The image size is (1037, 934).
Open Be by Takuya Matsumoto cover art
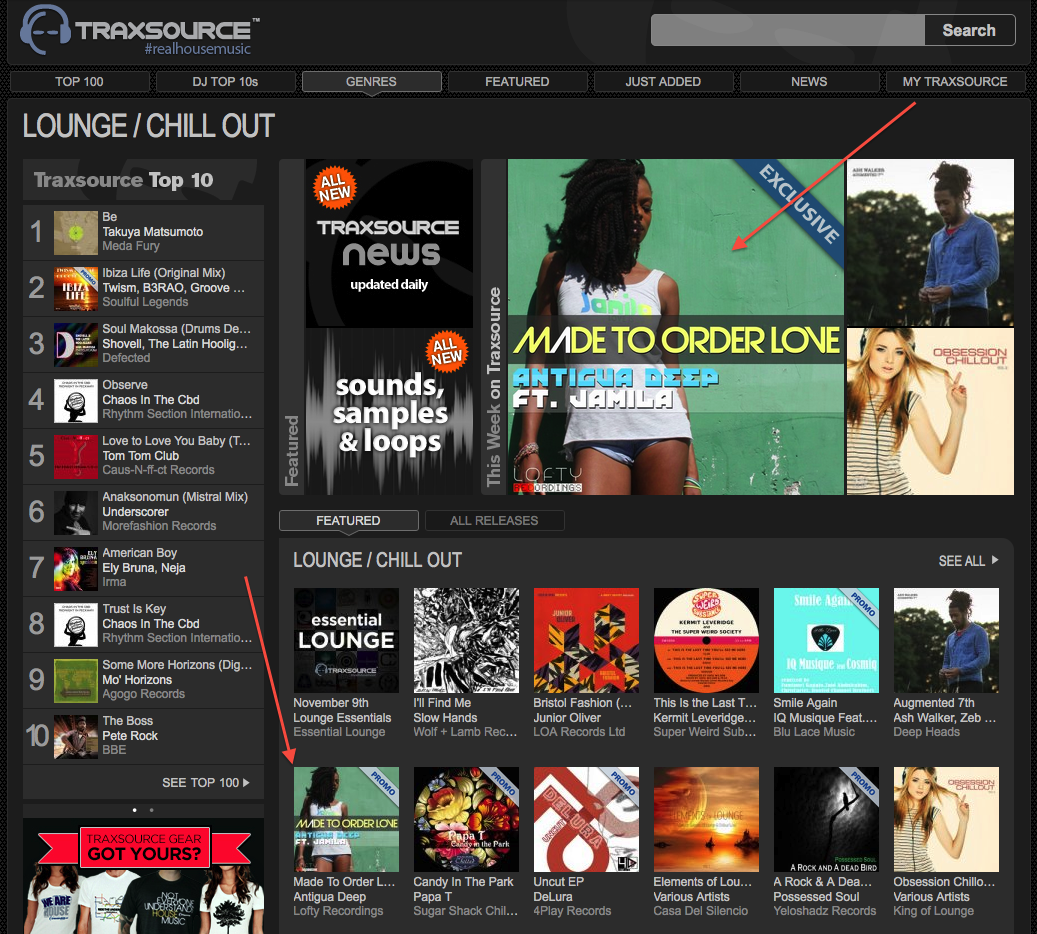click(76, 233)
